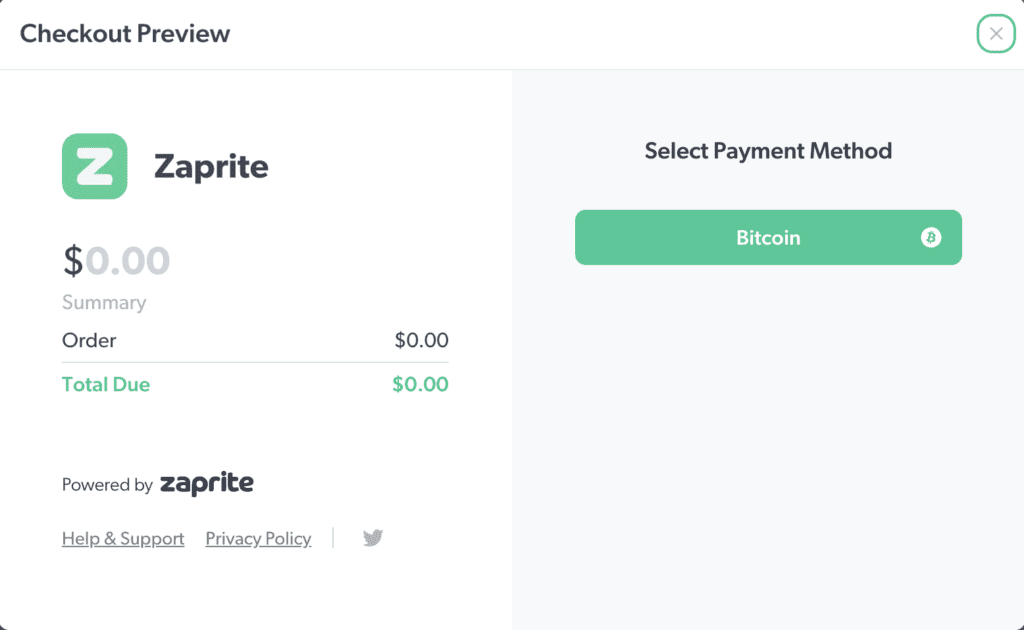The width and height of the screenshot is (1024, 630).
Task: Click the vertical separator beside Privacy Policy
Action: 333,538
